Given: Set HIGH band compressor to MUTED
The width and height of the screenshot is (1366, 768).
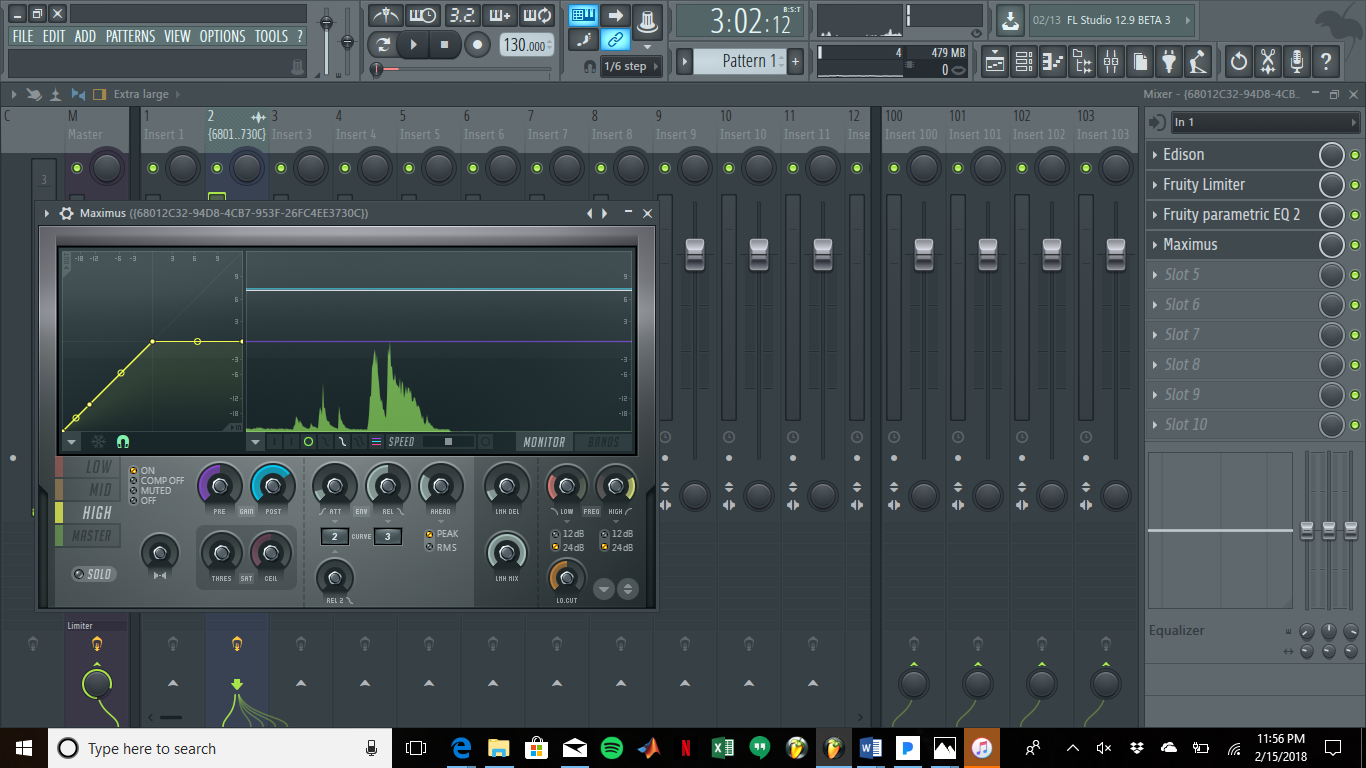Looking at the screenshot, I should point(133,491).
